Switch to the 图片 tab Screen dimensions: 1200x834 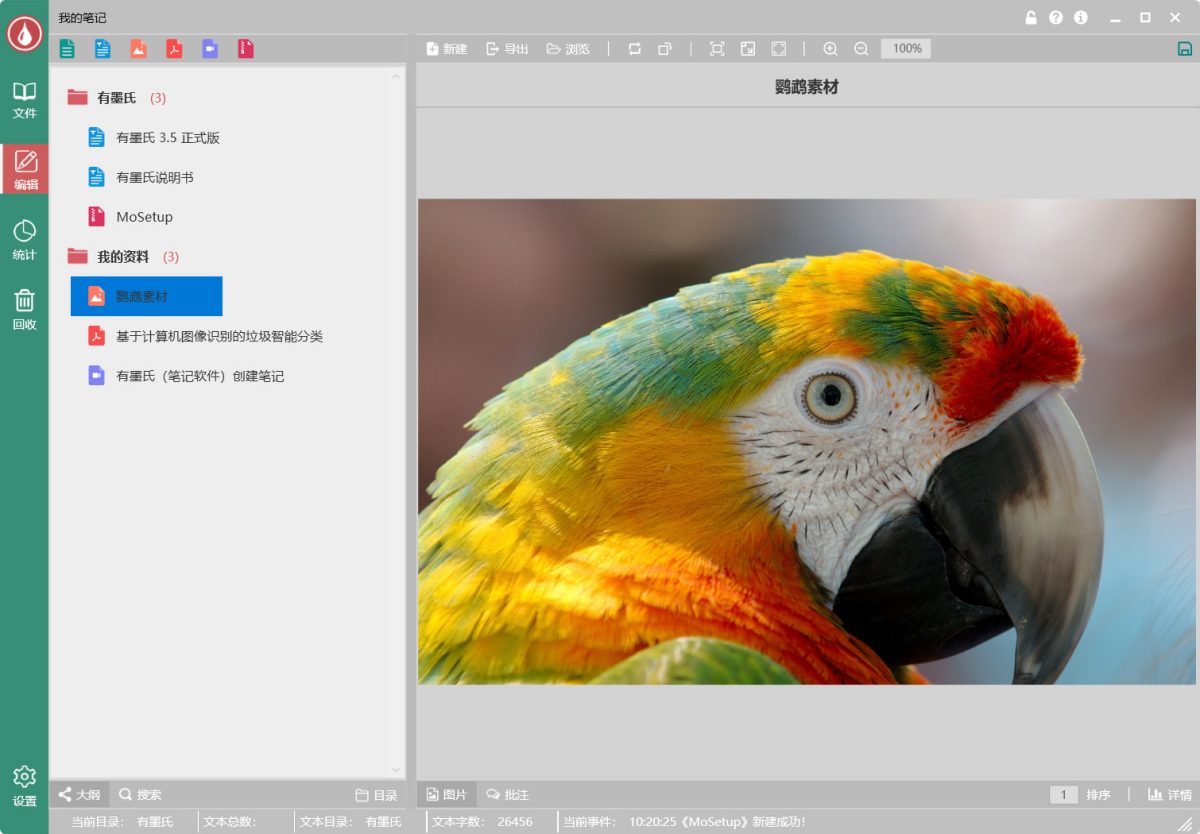(446, 795)
